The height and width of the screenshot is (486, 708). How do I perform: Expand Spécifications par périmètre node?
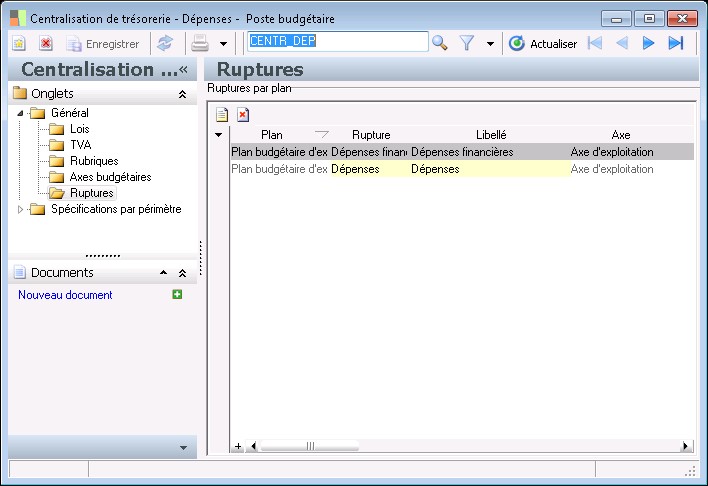tap(20, 210)
